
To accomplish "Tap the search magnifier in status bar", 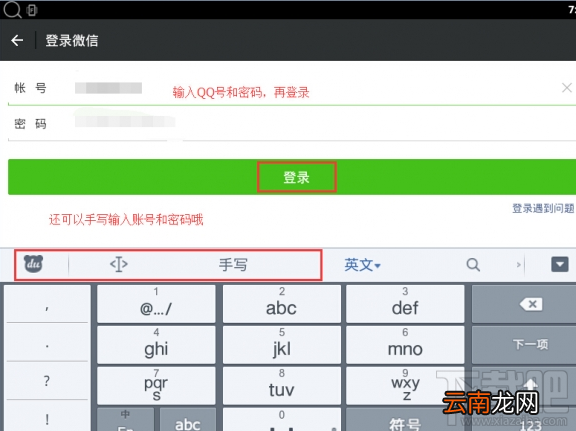I will coord(12,10).
